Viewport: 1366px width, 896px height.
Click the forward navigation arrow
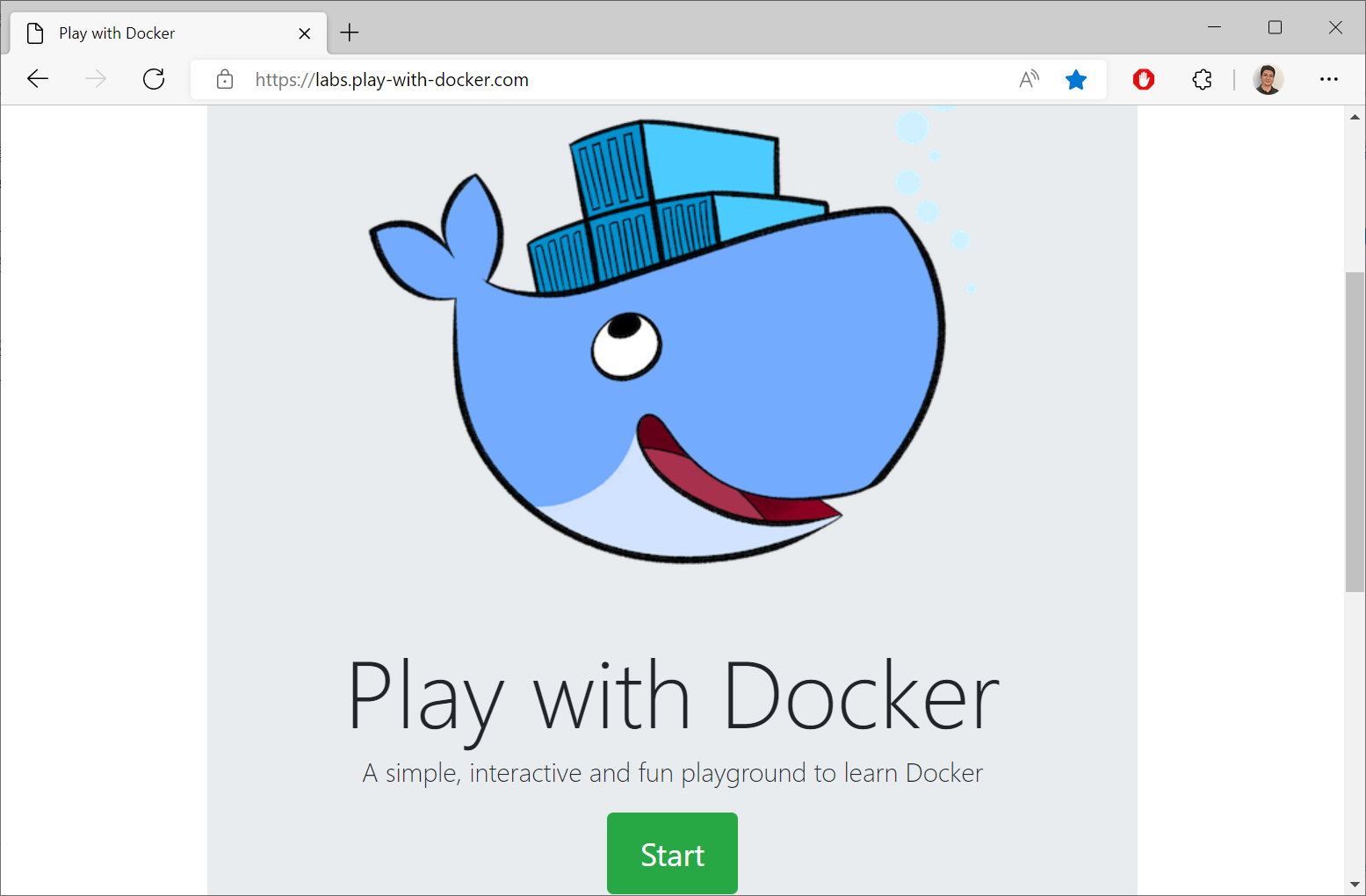click(95, 79)
